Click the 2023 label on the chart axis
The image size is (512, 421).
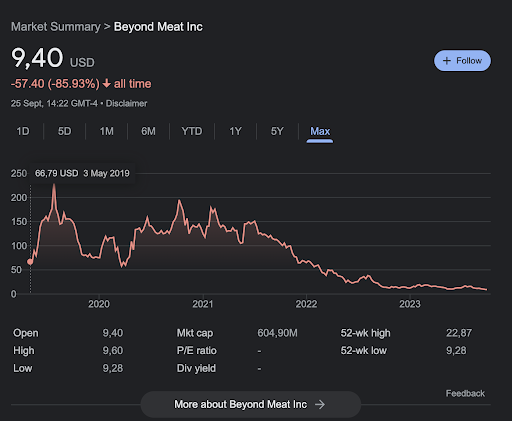(410, 304)
